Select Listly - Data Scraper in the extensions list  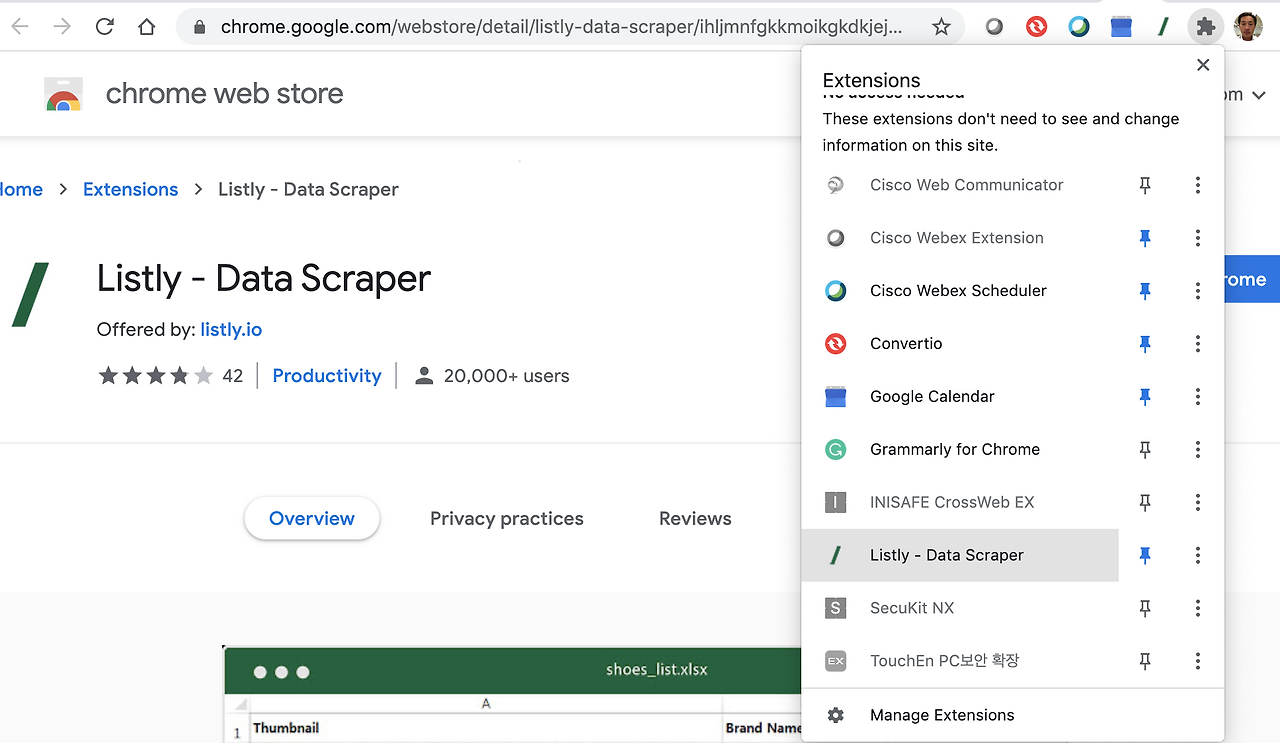click(960, 556)
